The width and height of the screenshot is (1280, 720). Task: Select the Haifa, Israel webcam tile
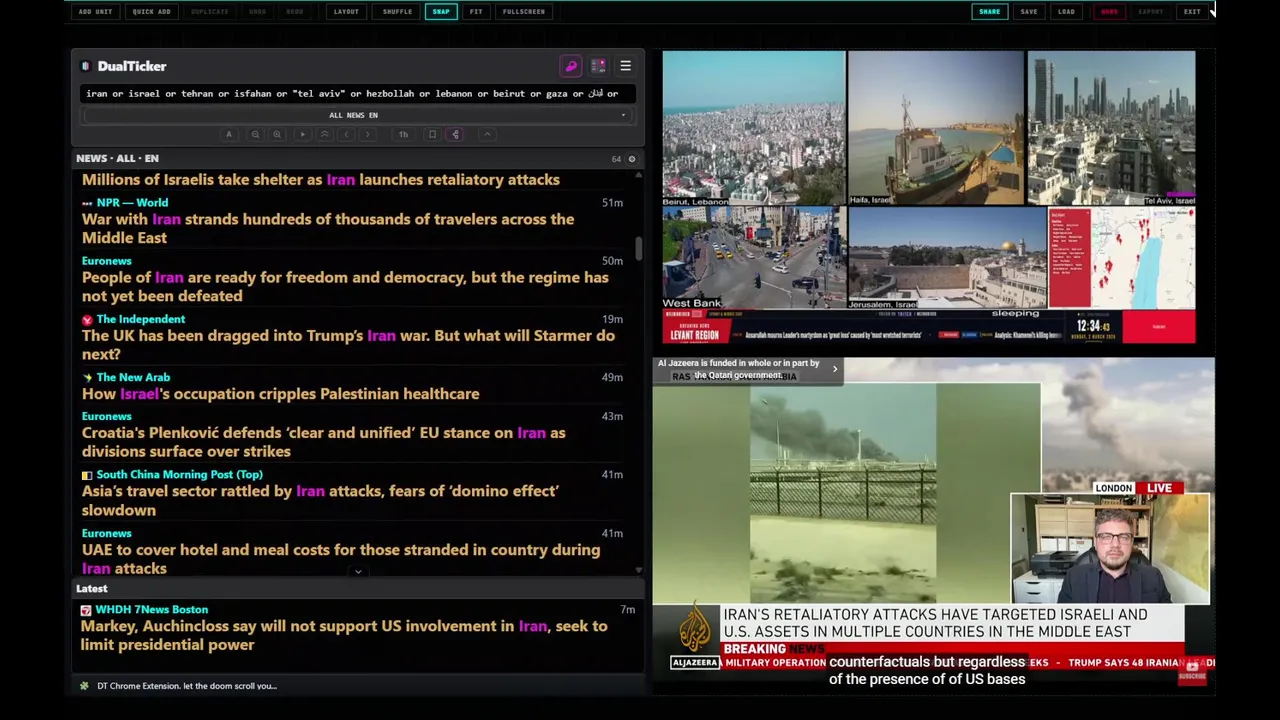[936, 128]
